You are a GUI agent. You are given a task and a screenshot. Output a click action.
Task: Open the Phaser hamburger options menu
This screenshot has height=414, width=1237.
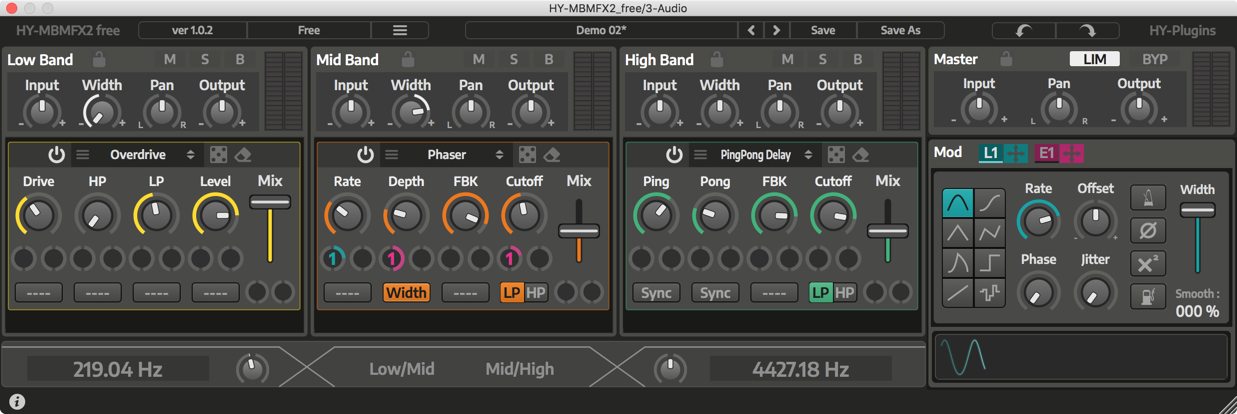click(x=392, y=155)
